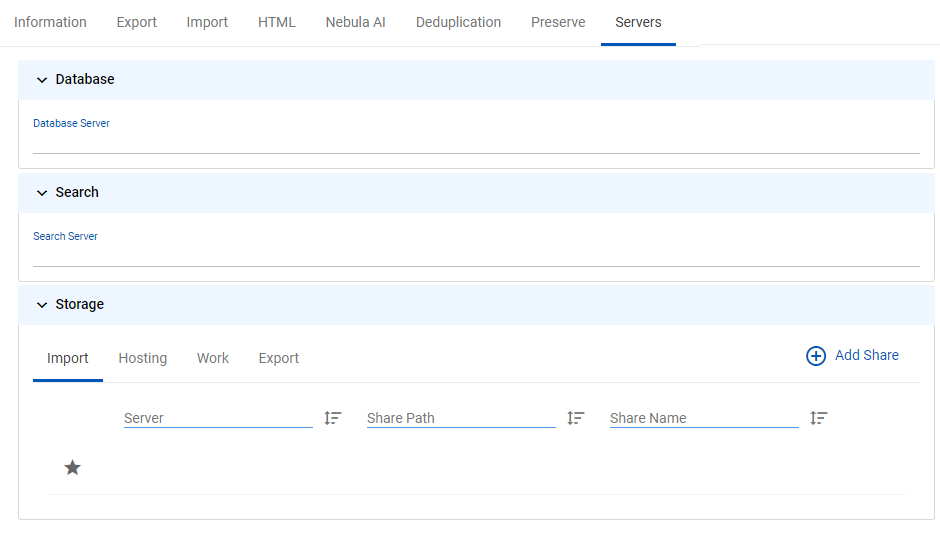The image size is (940, 536).
Task: Switch to the Nebula AI tab
Action: click(355, 22)
